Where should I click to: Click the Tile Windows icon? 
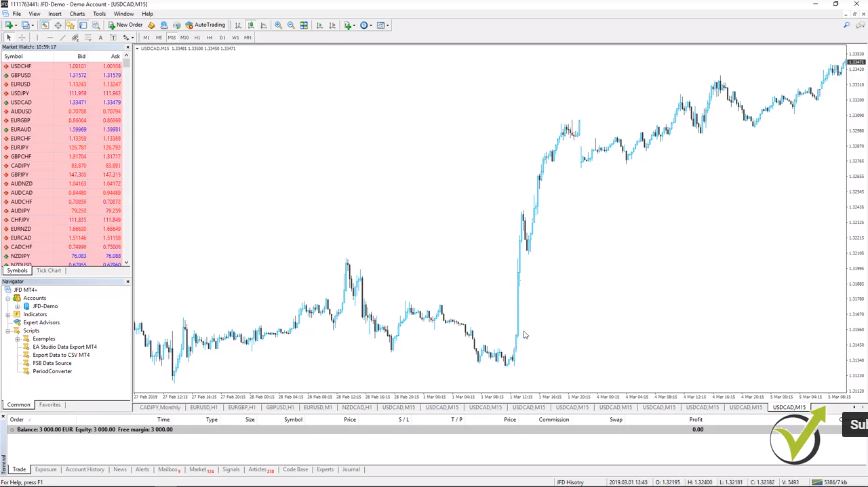click(x=304, y=25)
